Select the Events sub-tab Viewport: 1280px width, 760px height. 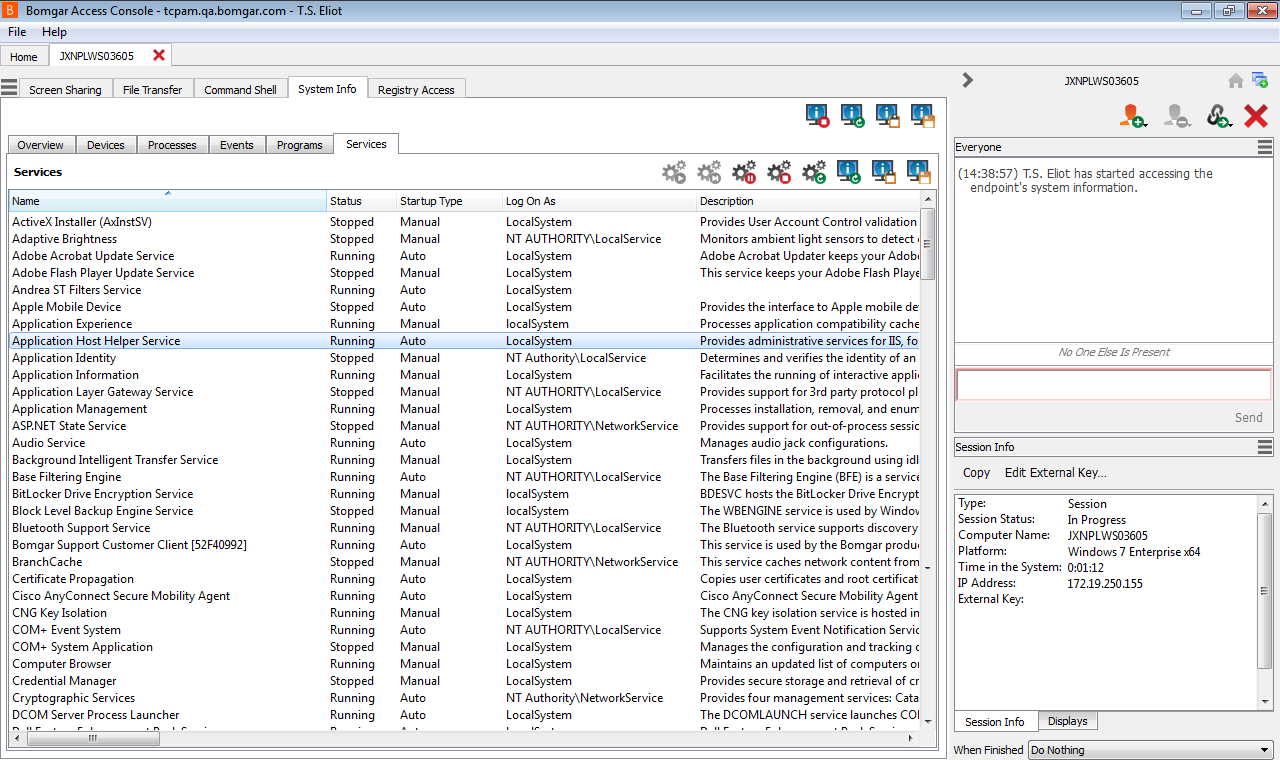pos(237,145)
